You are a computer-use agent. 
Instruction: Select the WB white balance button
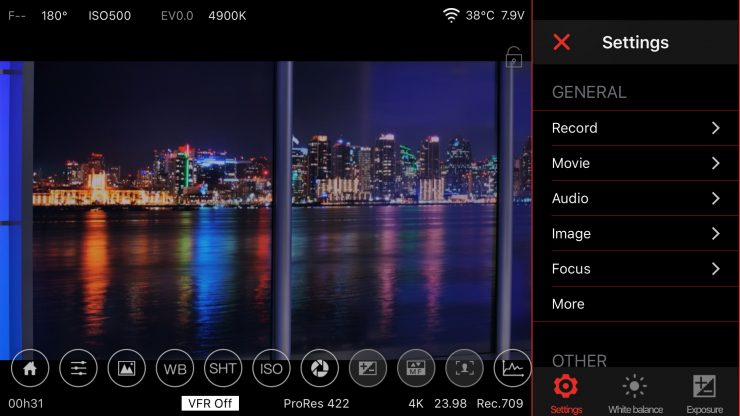click(x=175, y=369)
